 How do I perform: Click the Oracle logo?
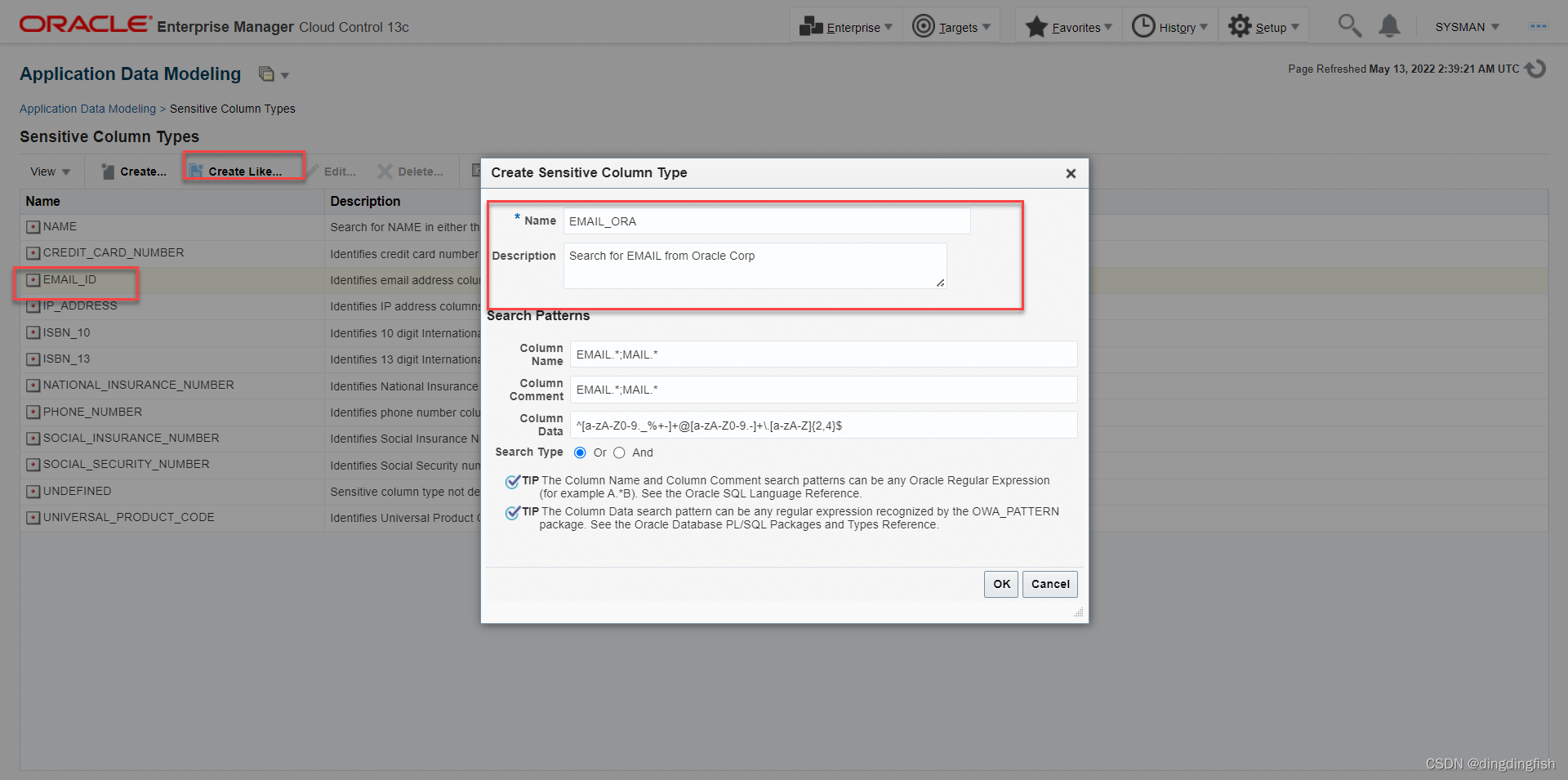pyautogui.click(x=85, y=24)
